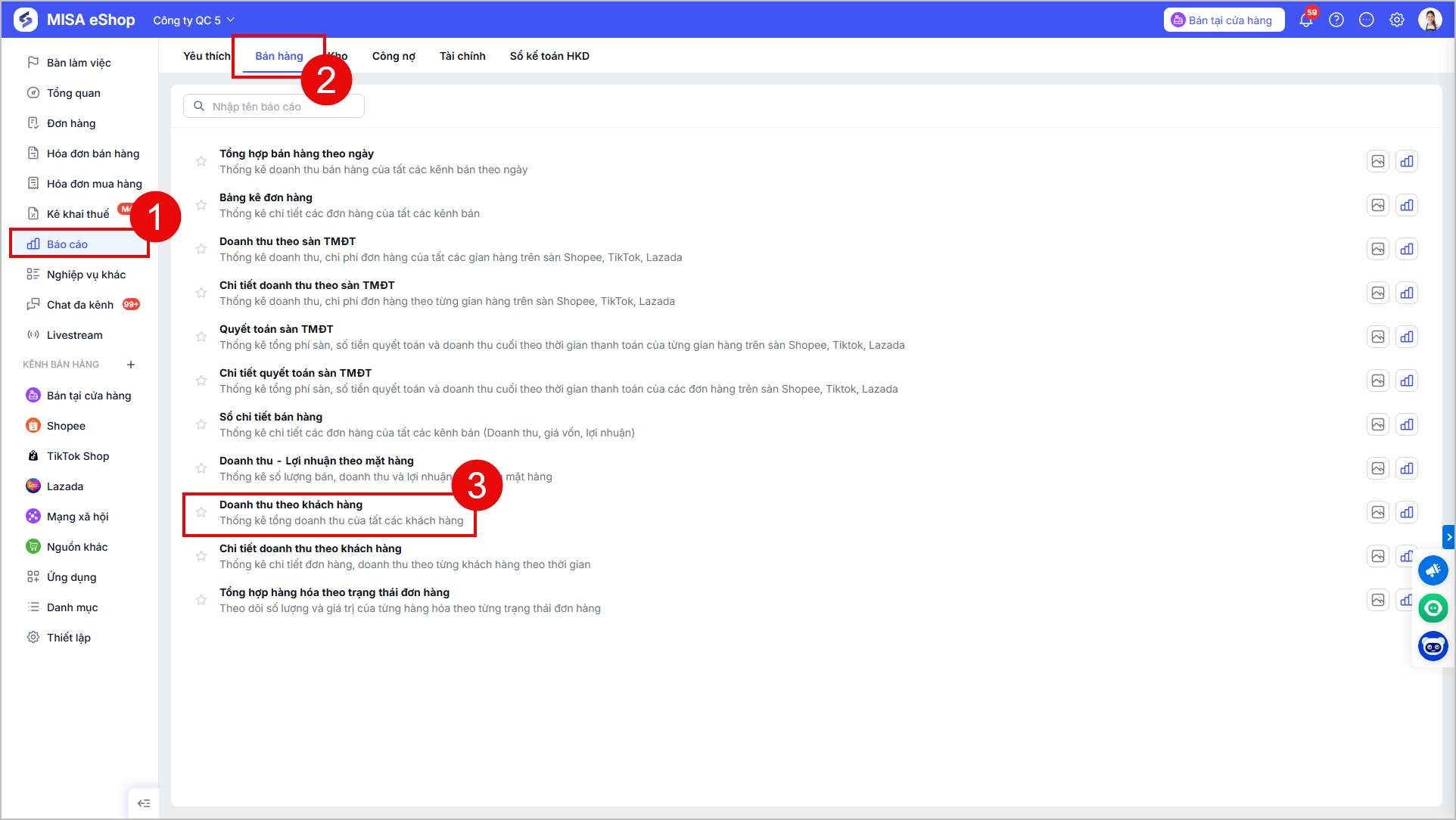Click the user avatar in top bar
The width and height of the screenshot is (1456, 820).
(1430, 20)
